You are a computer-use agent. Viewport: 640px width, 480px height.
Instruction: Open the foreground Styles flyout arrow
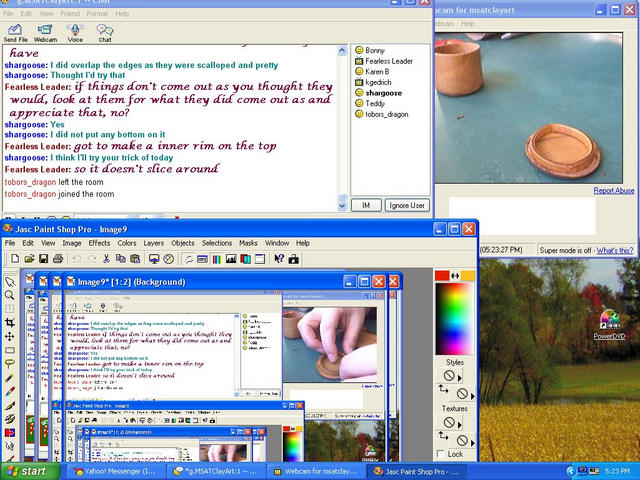coord(460,378)
